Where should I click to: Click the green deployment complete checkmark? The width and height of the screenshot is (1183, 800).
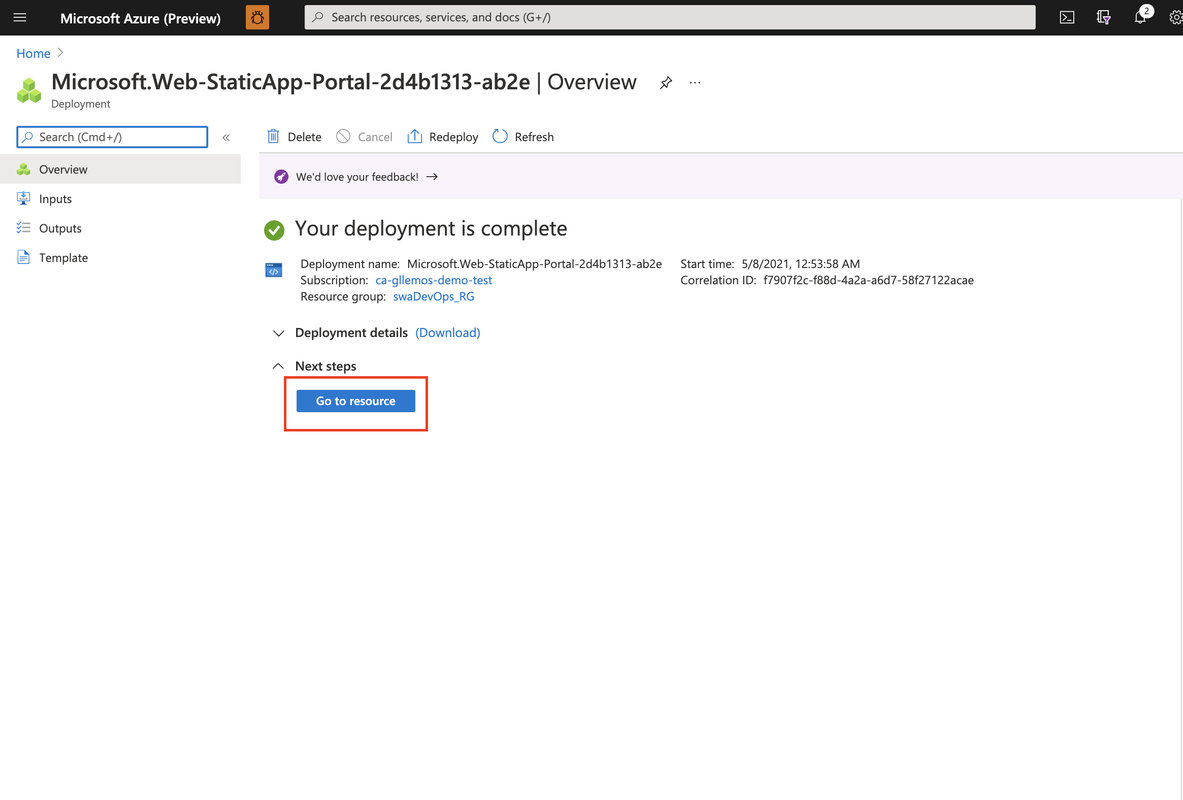pyautogui.click(x=274, y=230)
